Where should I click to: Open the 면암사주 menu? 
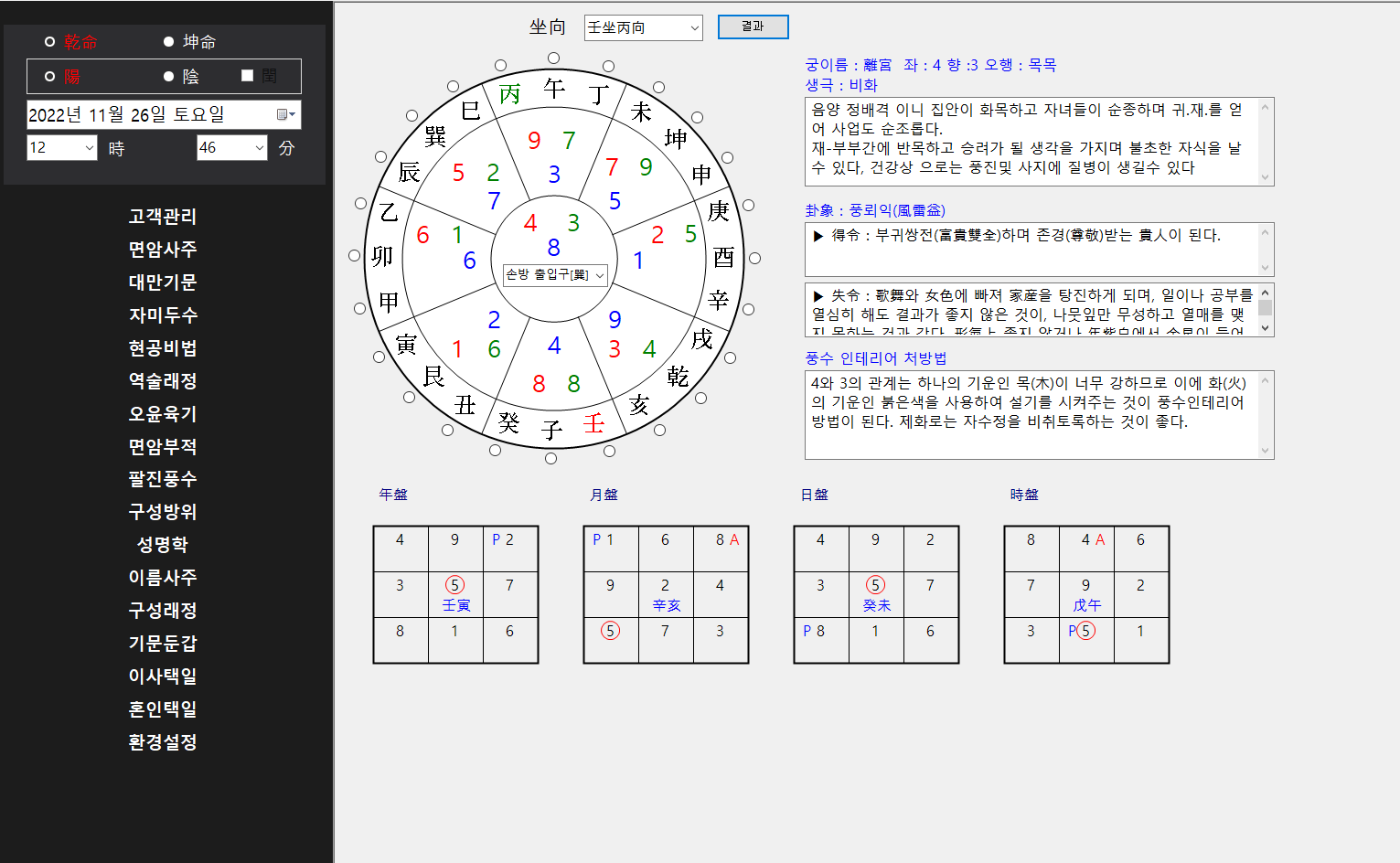tap(163, 250)
